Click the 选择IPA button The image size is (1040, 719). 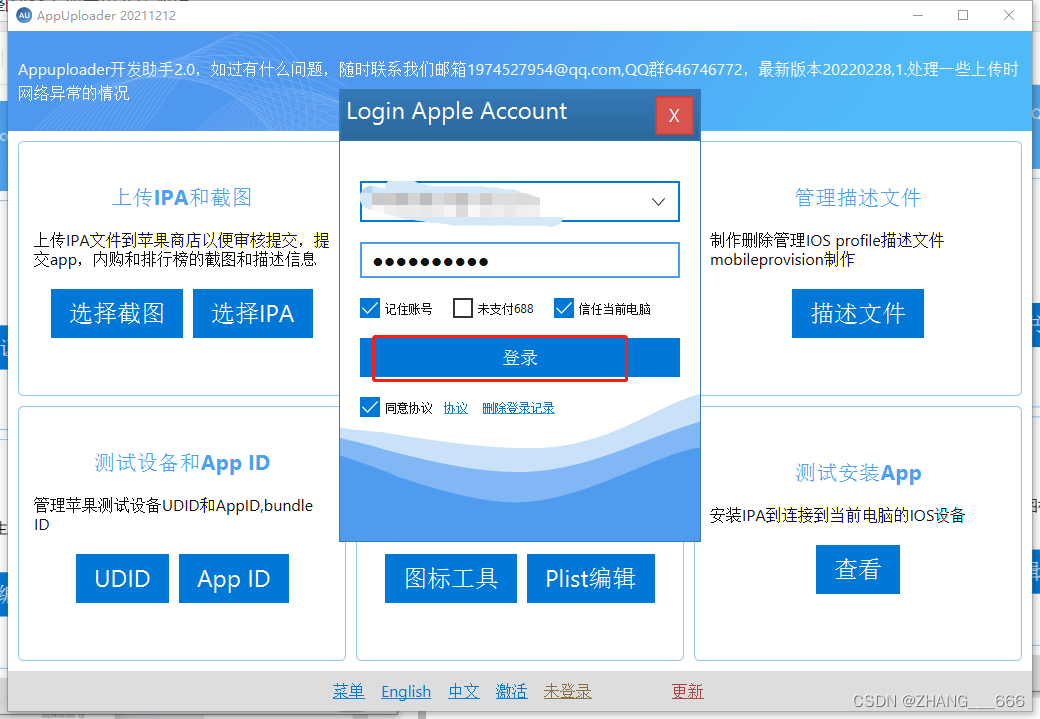pos(253,313)
